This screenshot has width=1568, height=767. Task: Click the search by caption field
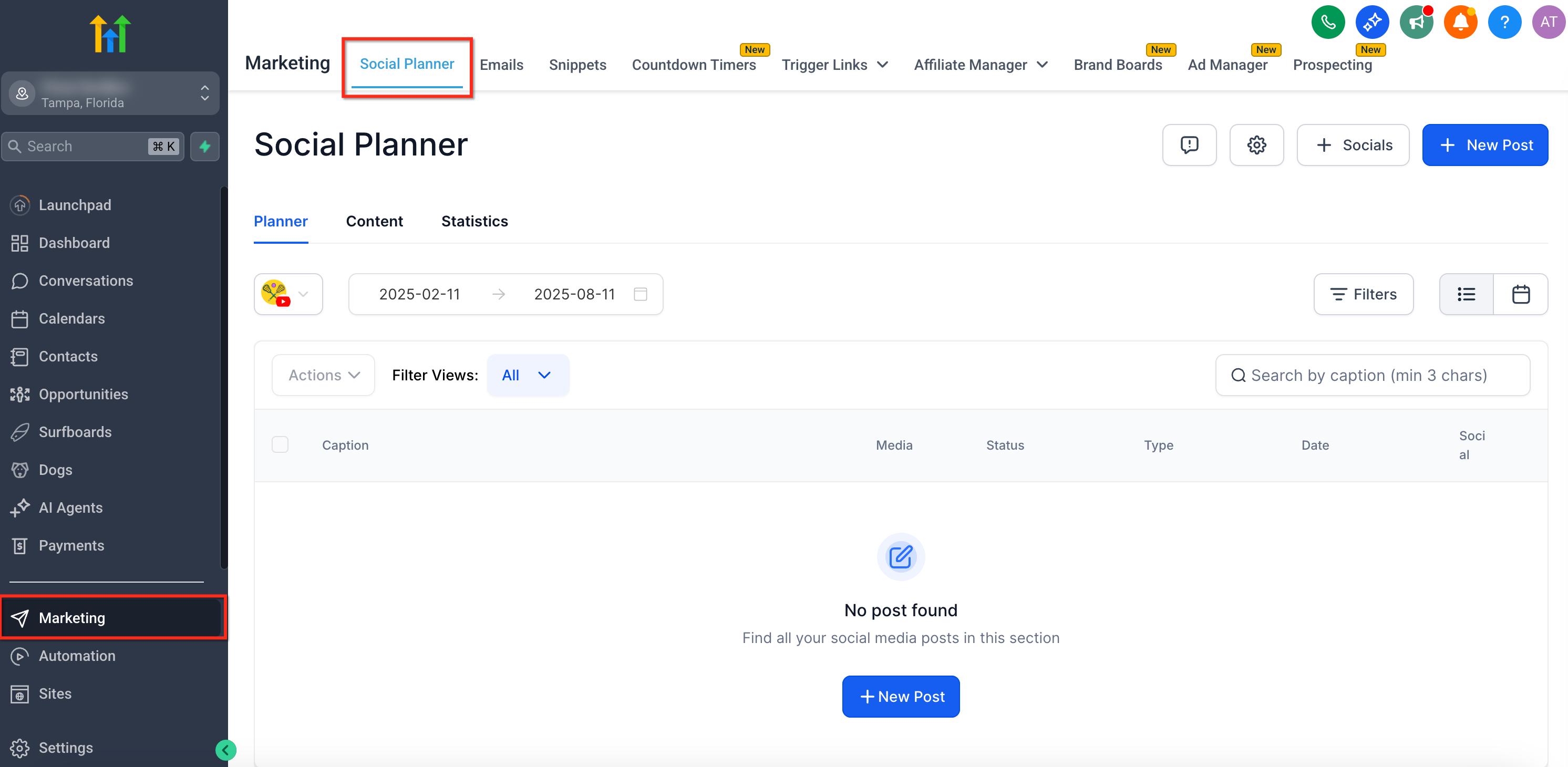(1372, 375)
